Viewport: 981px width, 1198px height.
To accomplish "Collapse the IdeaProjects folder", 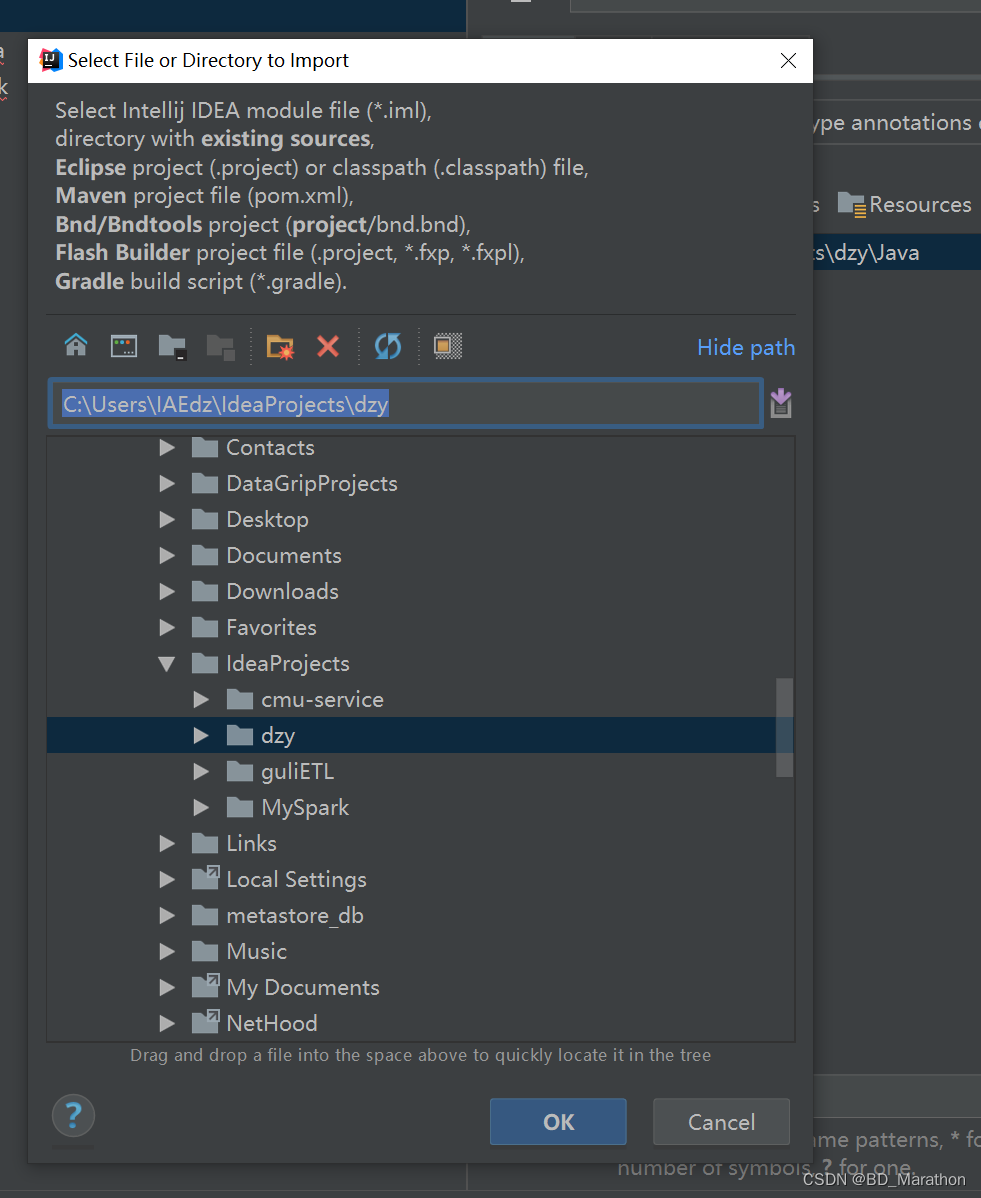I will click(x=167, y=664).
